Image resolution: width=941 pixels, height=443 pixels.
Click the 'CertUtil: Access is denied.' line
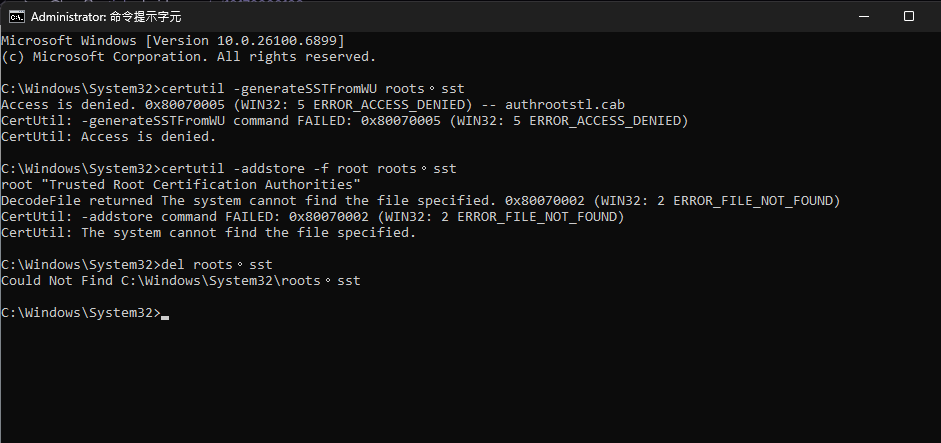point(108,137)
